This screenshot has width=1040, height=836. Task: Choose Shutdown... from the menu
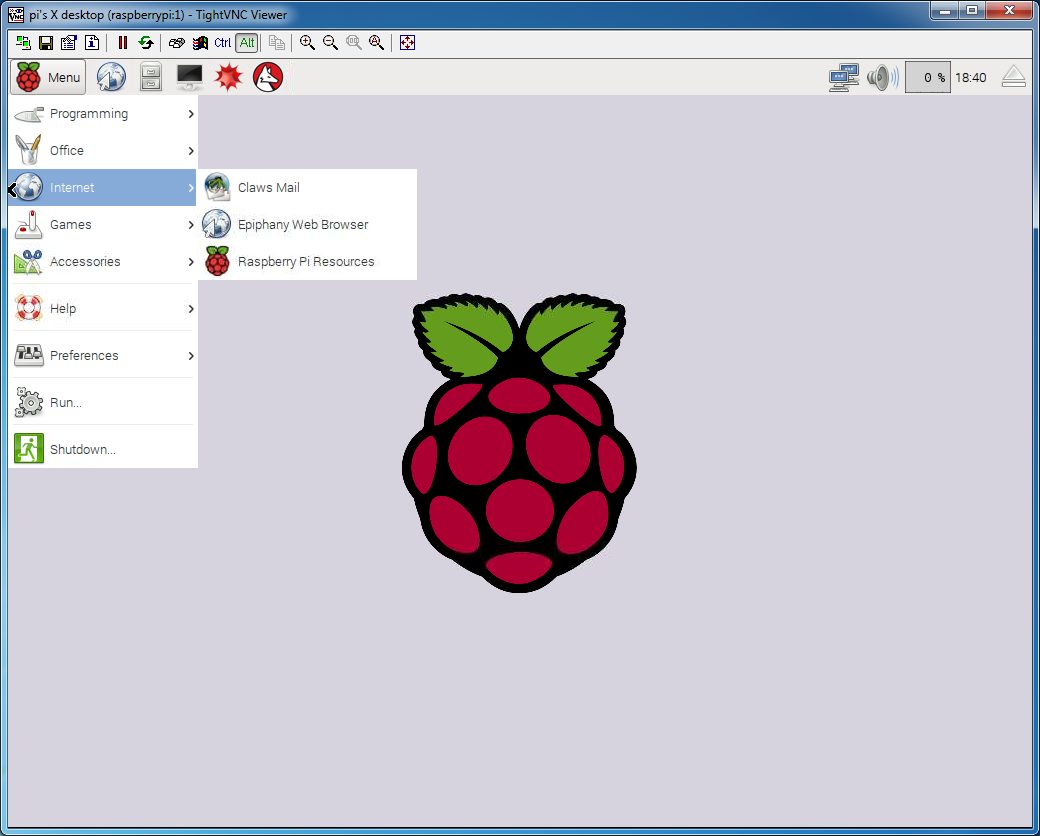[x=103, y=449]
